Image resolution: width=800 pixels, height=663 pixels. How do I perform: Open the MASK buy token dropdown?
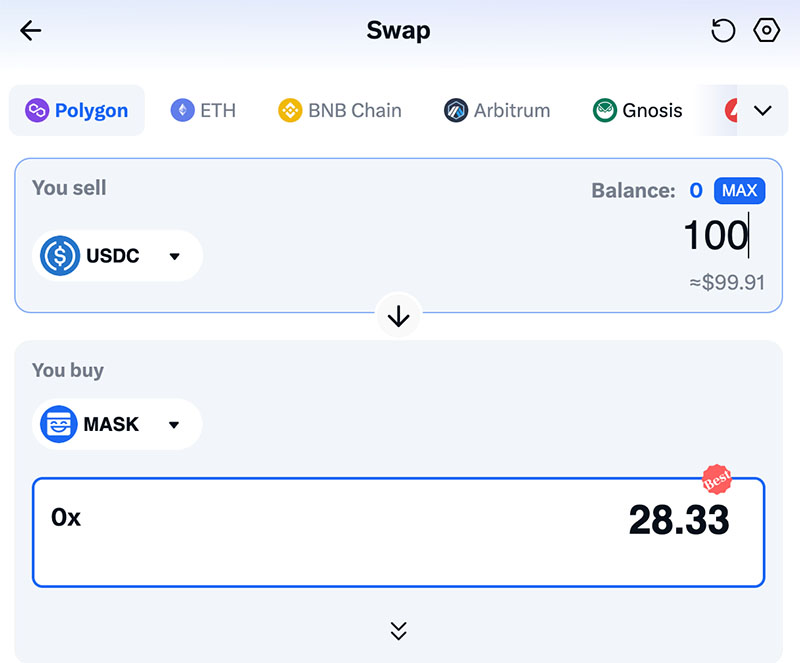(x=117, y=424)
